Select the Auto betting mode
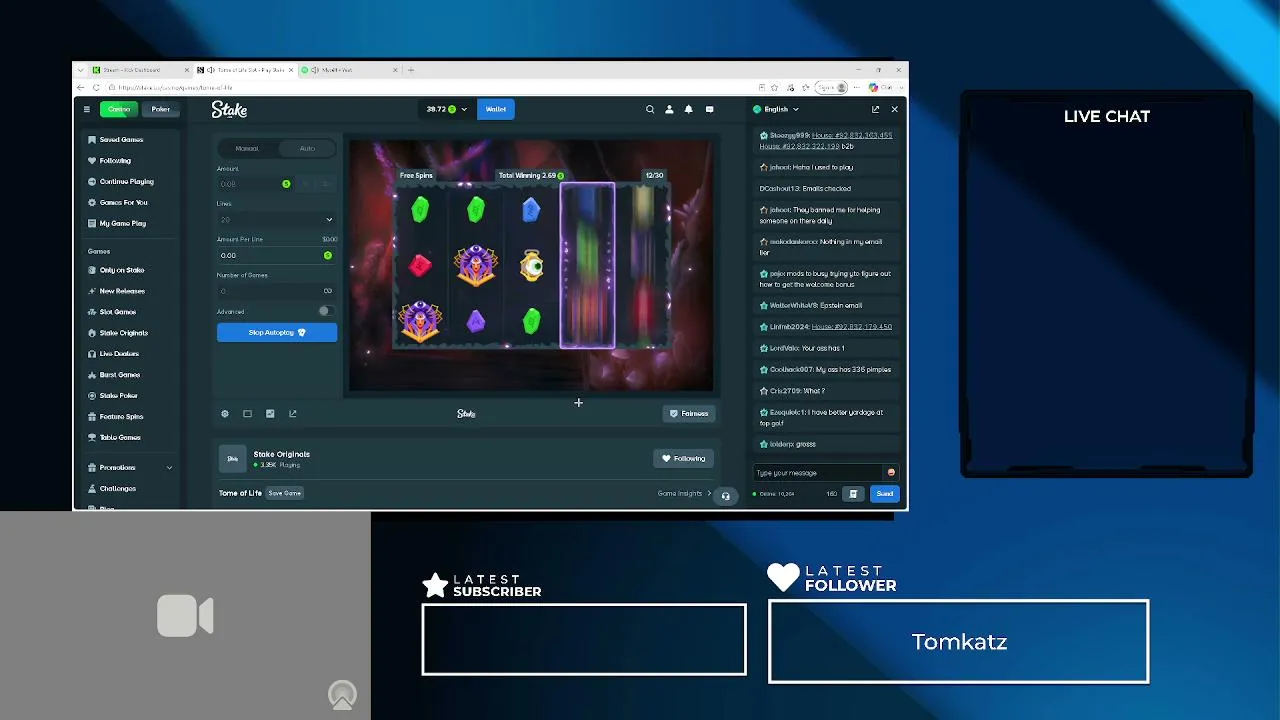 point(307,149)
